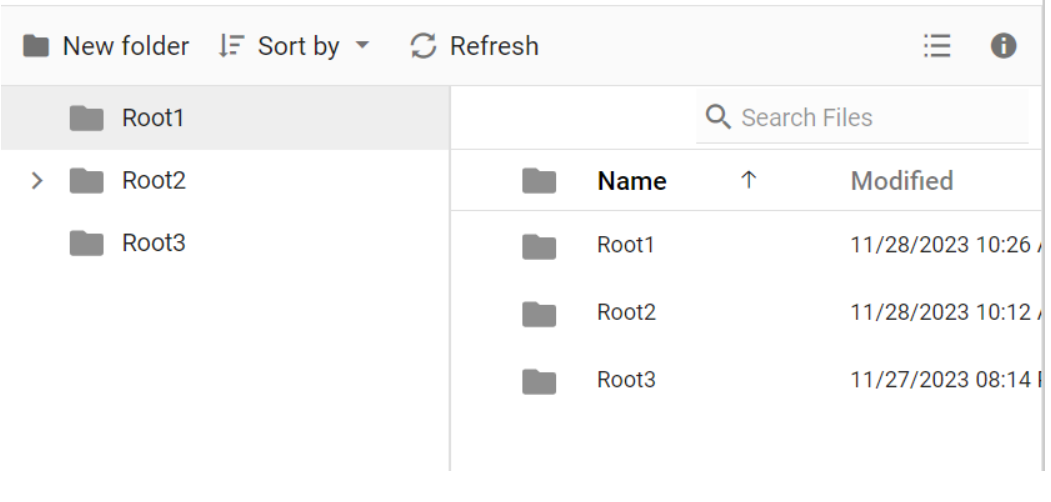1051x502 pixels.
Task: Switch view using the list layout icon
Action: 936,46
